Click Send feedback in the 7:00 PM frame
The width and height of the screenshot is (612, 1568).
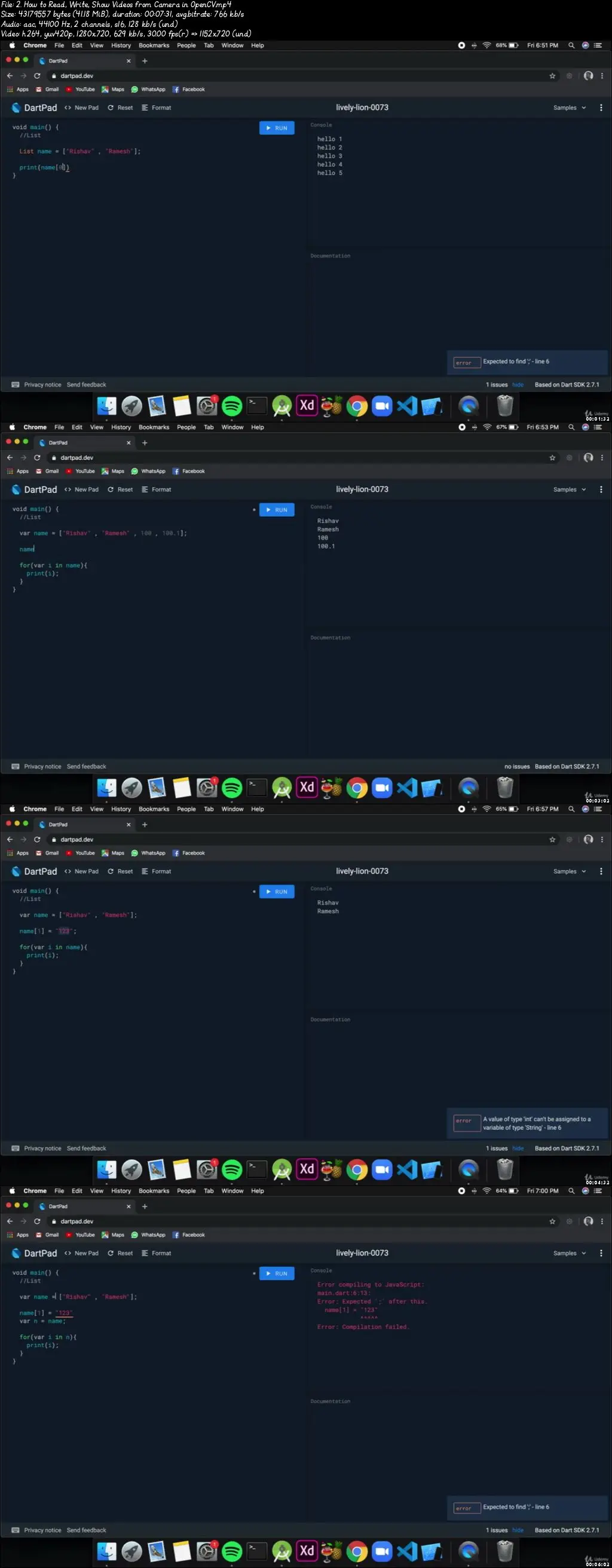[x=87, y=1530]
